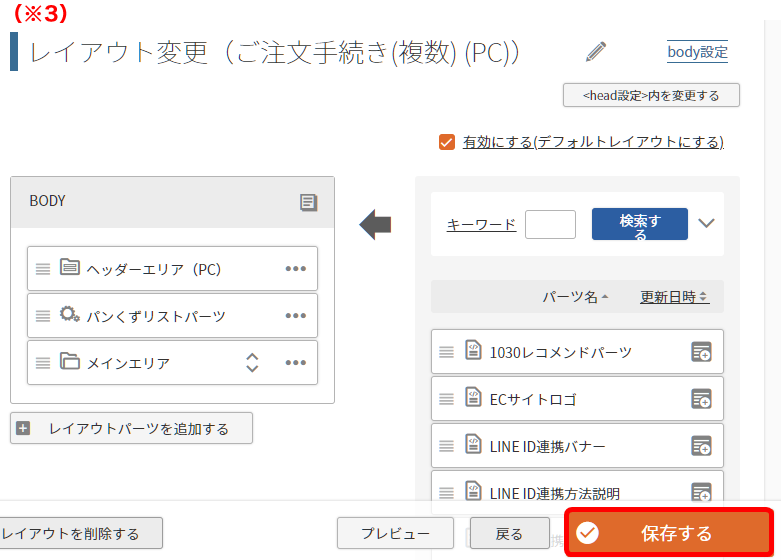Click the BODY panel document icon
Image resolution: width=781 pixels, height=560 pixels.
coord(308,202)
